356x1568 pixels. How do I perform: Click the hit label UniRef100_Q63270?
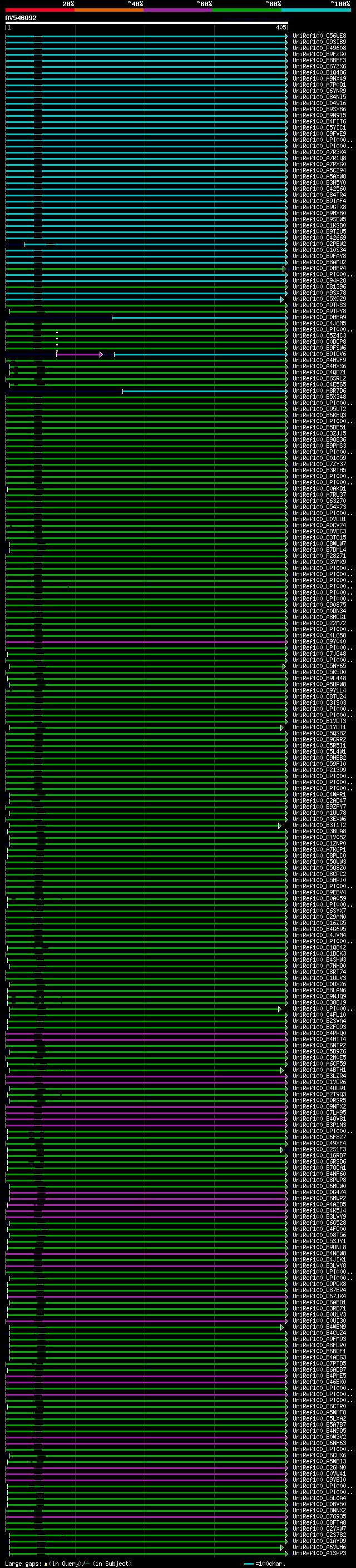click(x=319, y=501)
